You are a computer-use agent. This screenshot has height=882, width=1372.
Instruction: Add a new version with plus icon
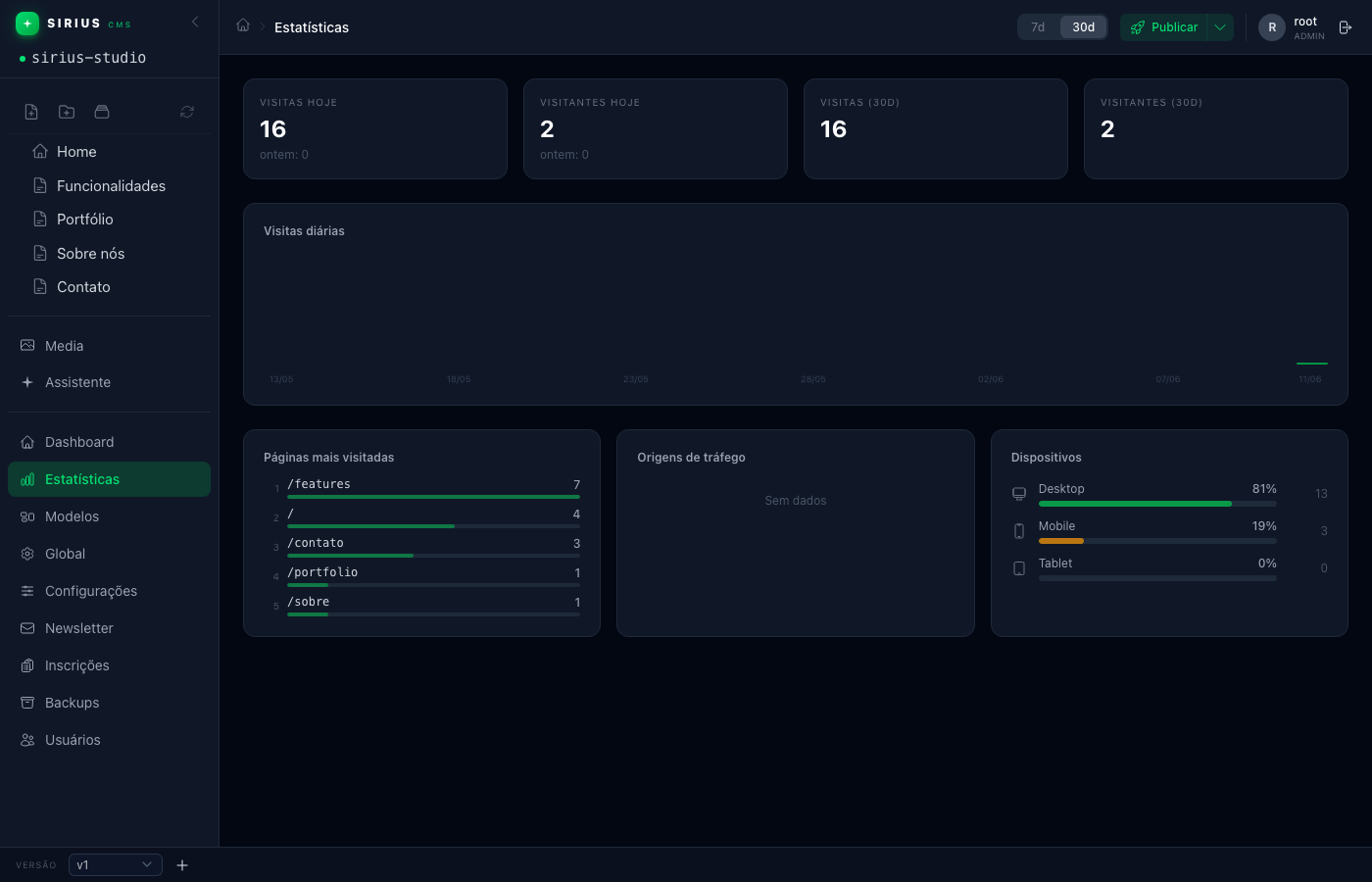(x=182, y=865)
